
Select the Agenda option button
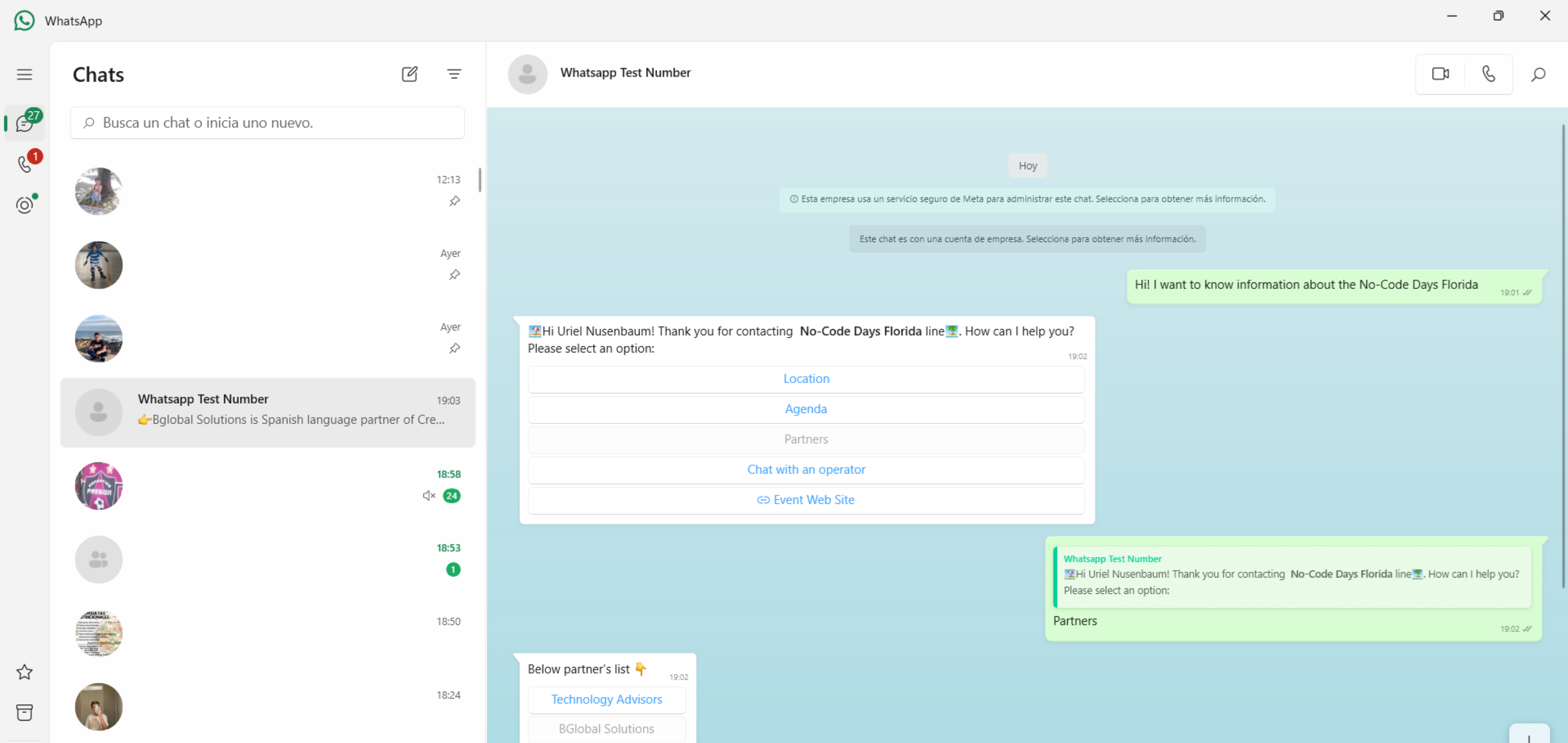(x=806, y=409)
